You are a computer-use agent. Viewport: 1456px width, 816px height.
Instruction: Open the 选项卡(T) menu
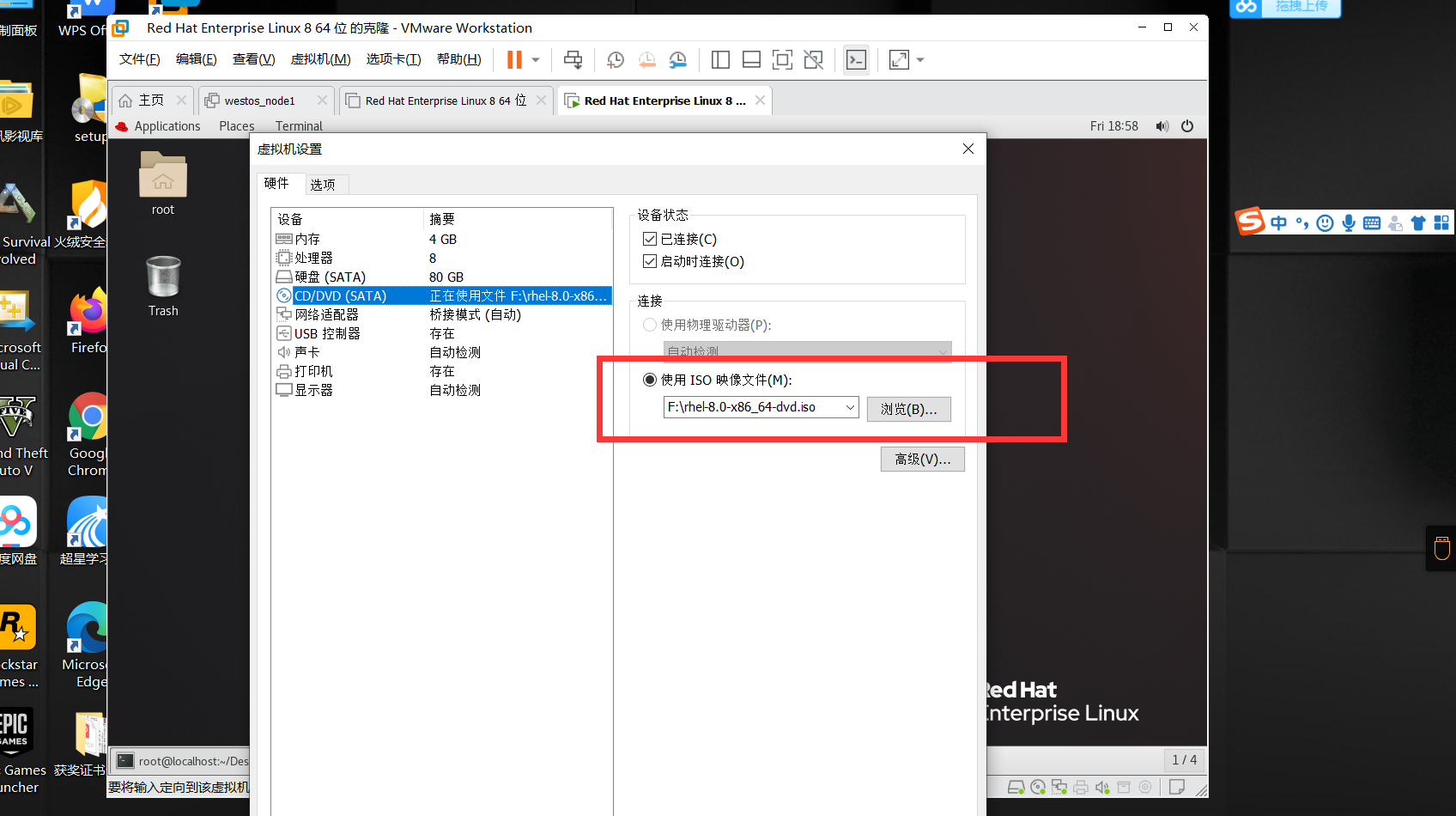(393, 58)
